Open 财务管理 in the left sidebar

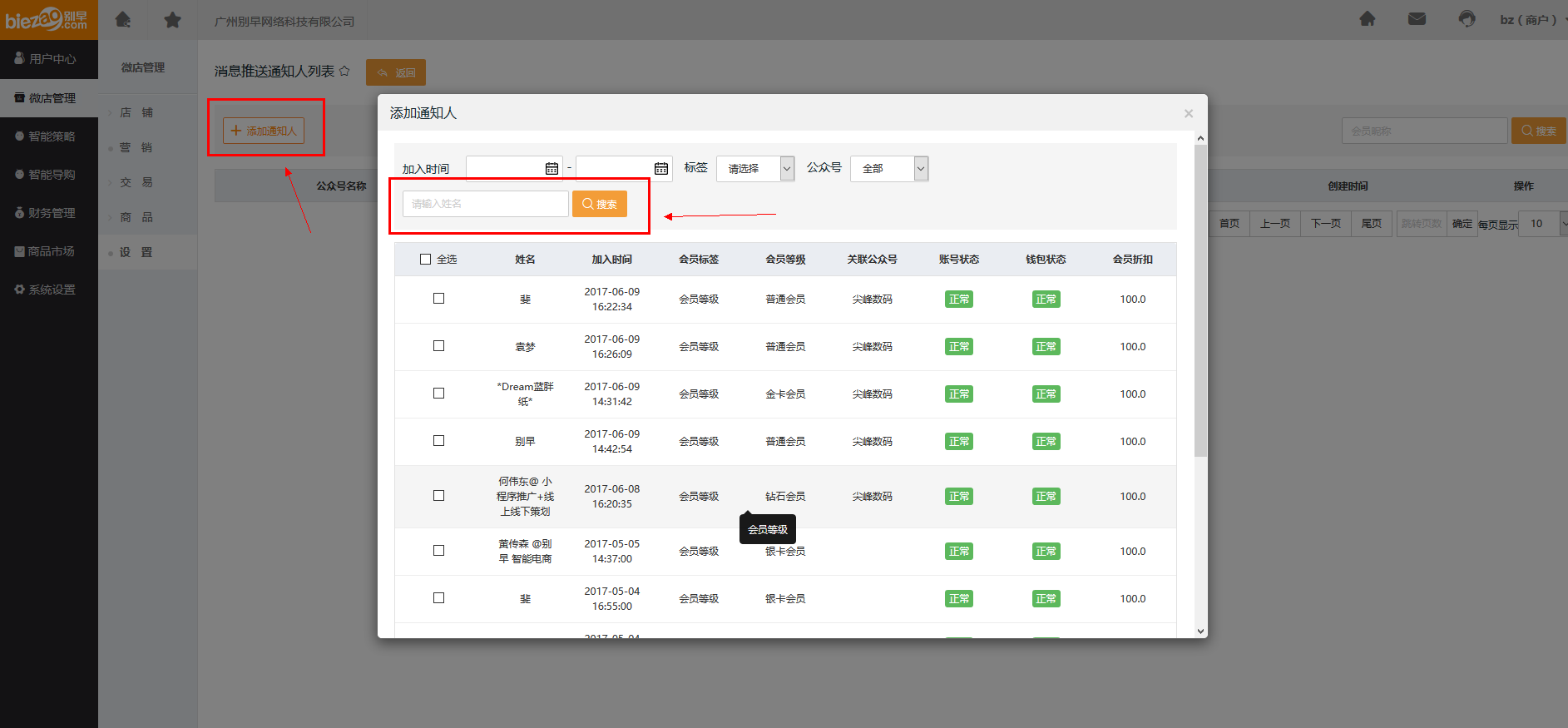[50, 213]
